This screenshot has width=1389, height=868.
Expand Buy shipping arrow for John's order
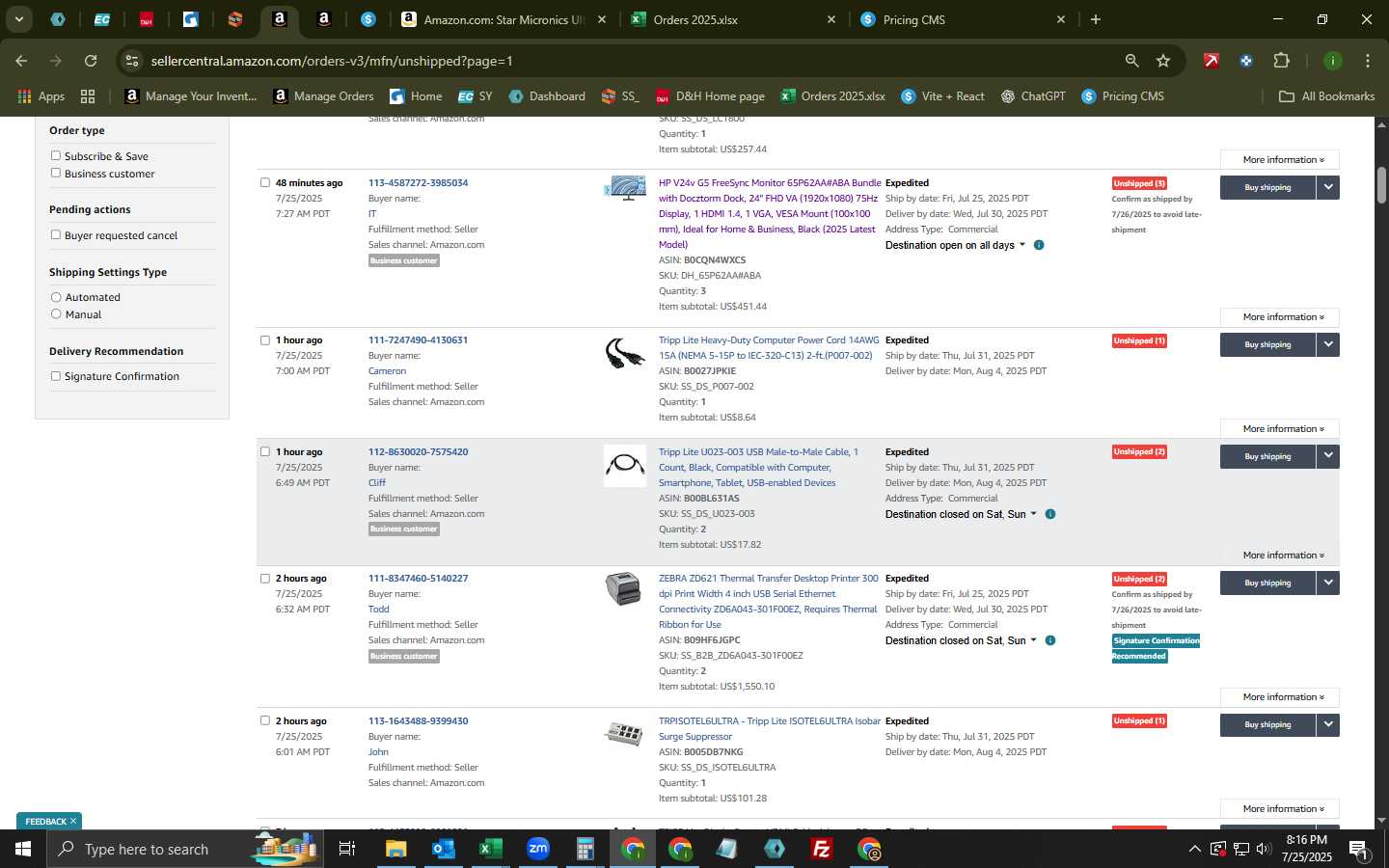pyautogui.click(x=1328, y=724)
